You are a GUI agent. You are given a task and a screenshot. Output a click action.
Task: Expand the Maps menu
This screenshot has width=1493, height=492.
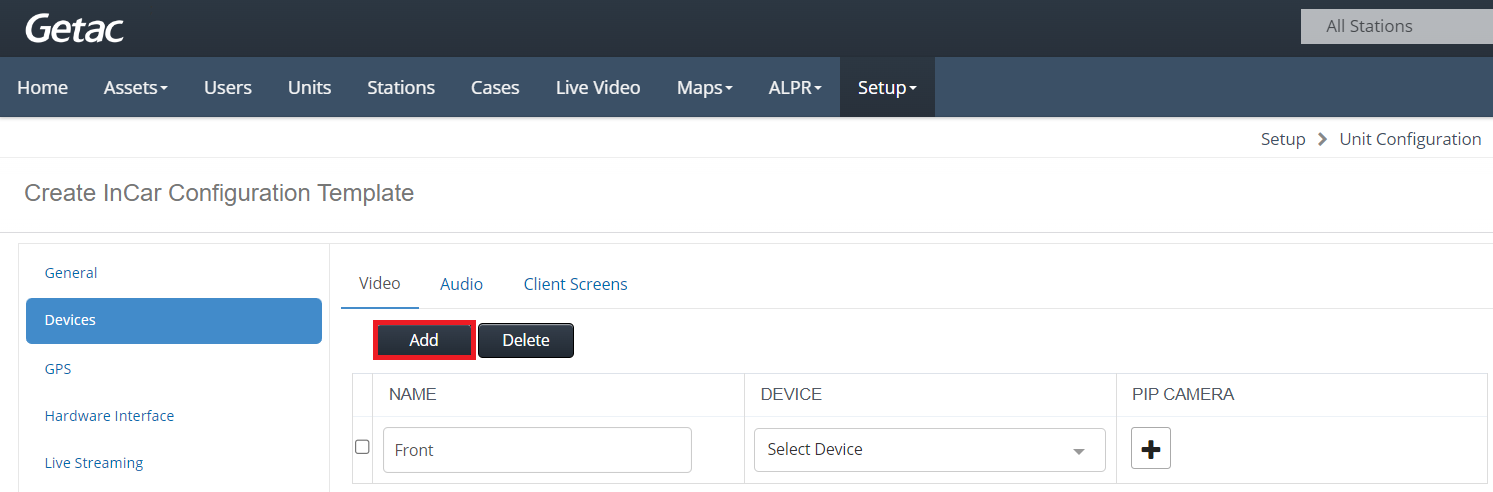(705, 87)
